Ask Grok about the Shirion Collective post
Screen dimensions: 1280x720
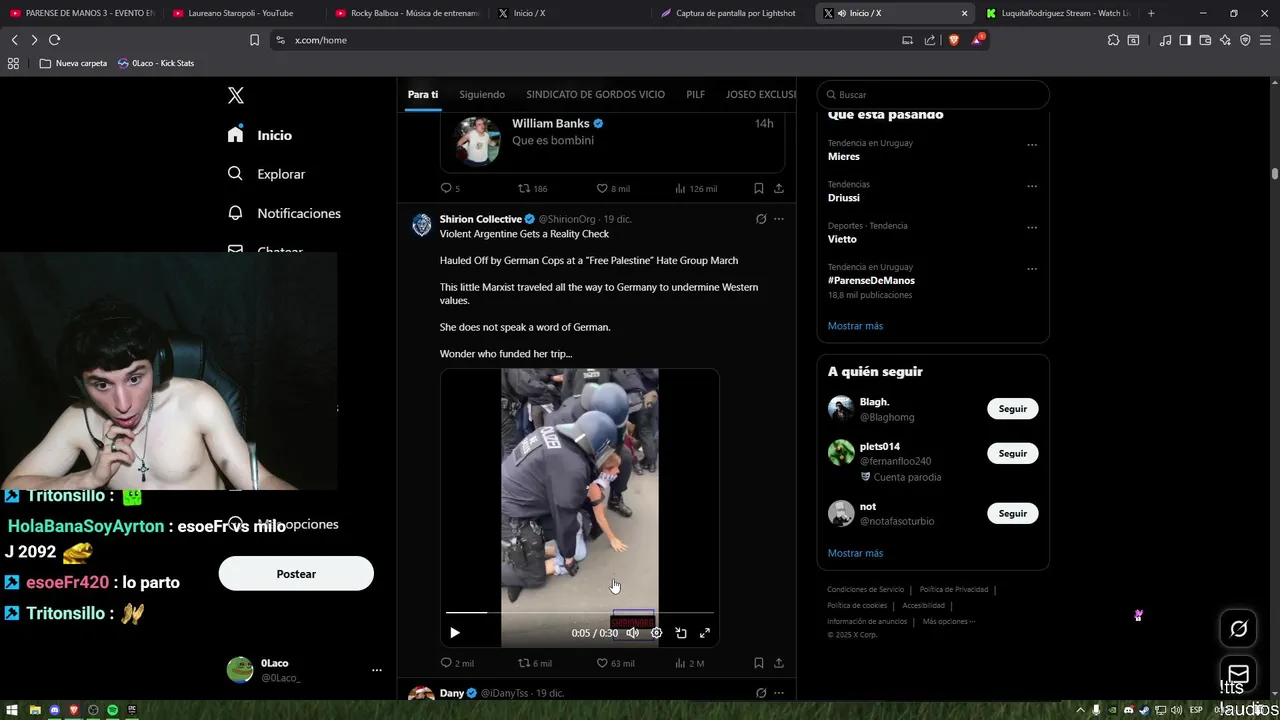click(x=761, y=219)
